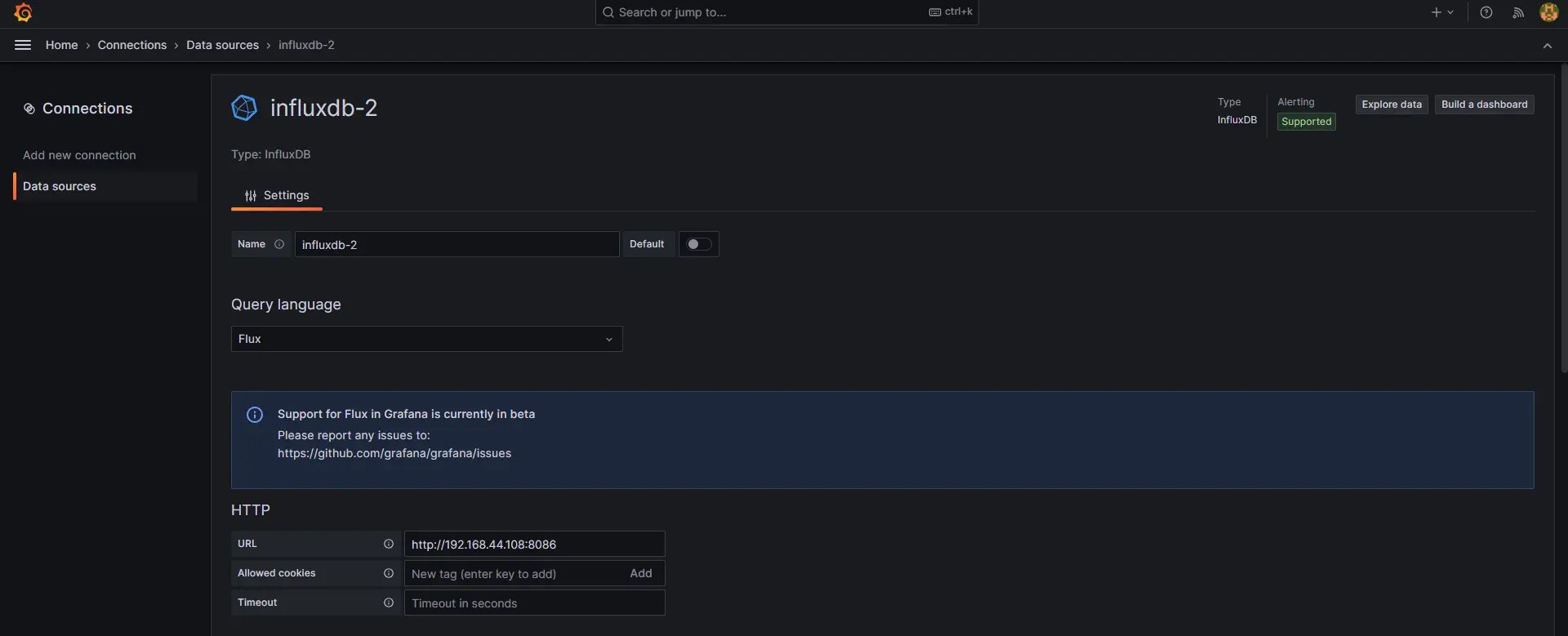
Task: Click the Name input field
Action: (x=457, y=244)
